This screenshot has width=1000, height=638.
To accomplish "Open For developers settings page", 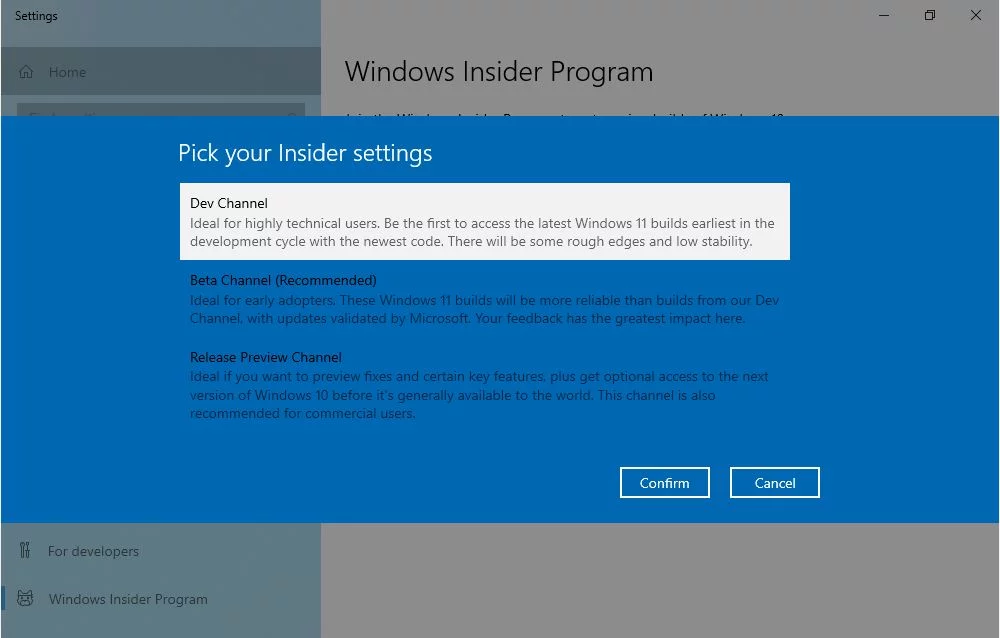I will click(161, 551).
